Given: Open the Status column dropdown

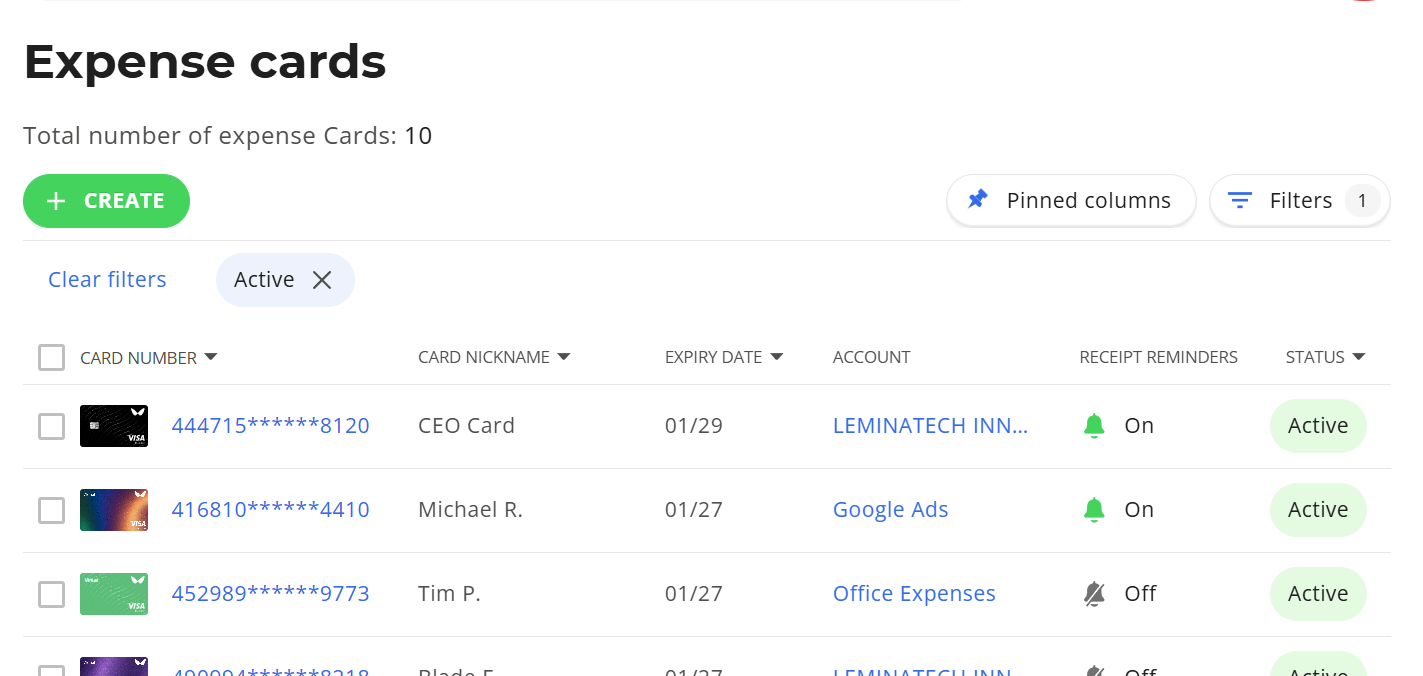Looking at the screenshot, I should (x=1358, y=357).
